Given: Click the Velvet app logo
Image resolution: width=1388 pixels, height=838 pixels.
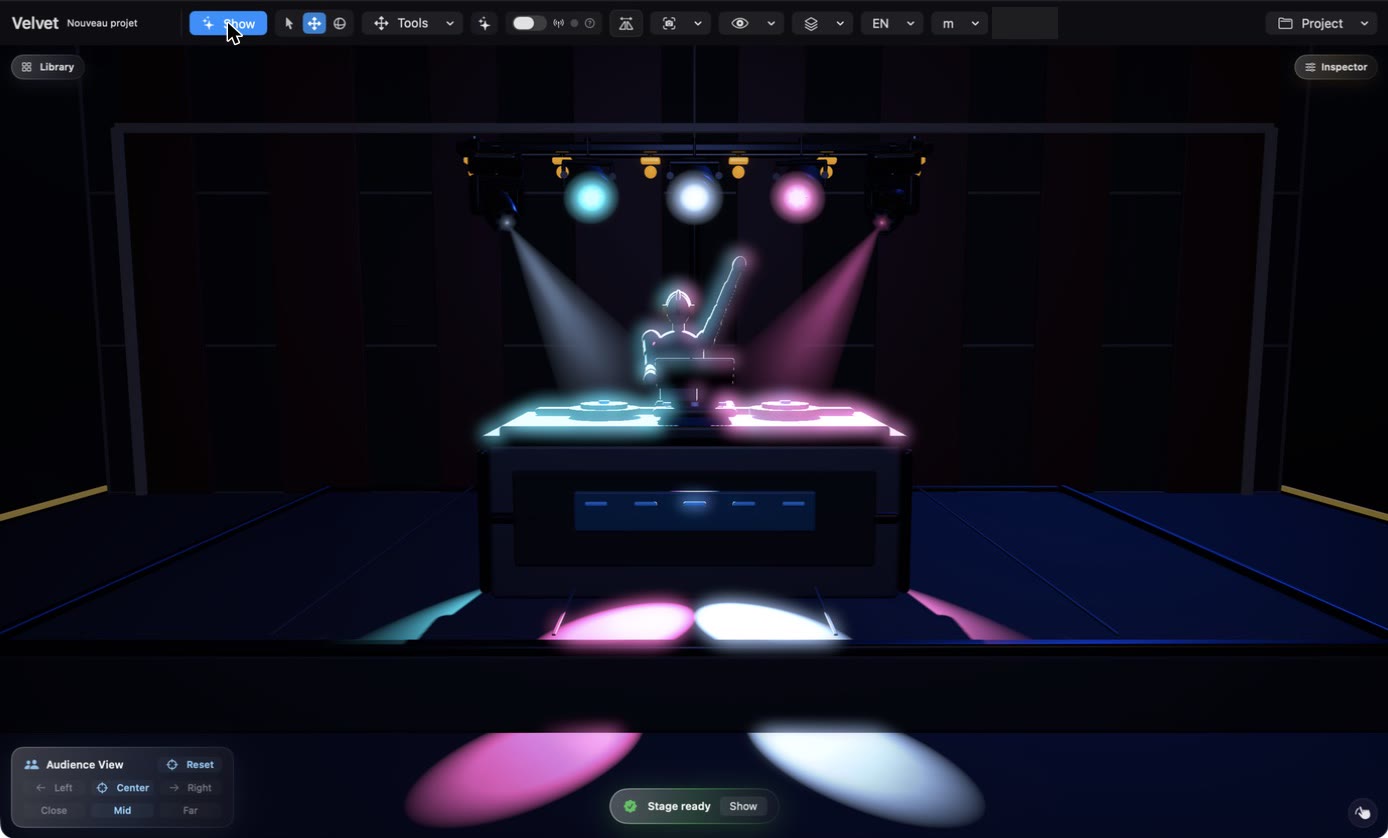Looking at the screenshot, I should (x=35, y=23).
